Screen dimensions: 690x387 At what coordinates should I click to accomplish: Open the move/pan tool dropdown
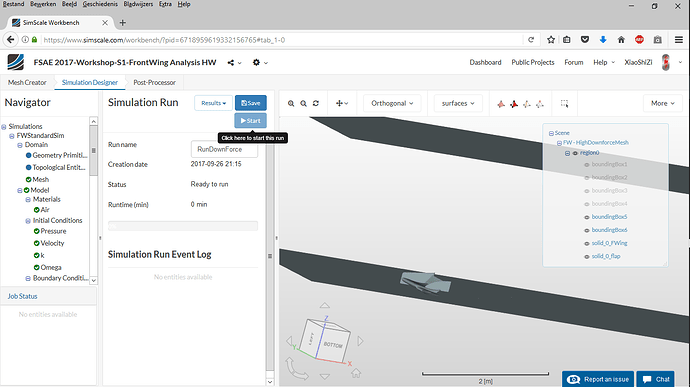pos(342,103)
